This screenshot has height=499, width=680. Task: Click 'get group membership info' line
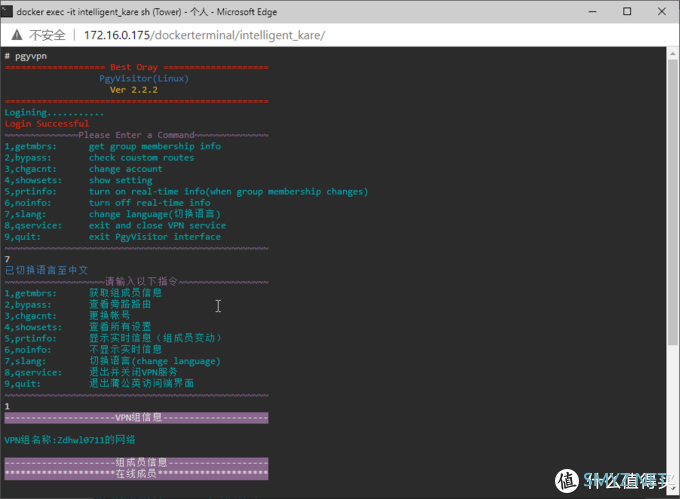click(155, 146)
